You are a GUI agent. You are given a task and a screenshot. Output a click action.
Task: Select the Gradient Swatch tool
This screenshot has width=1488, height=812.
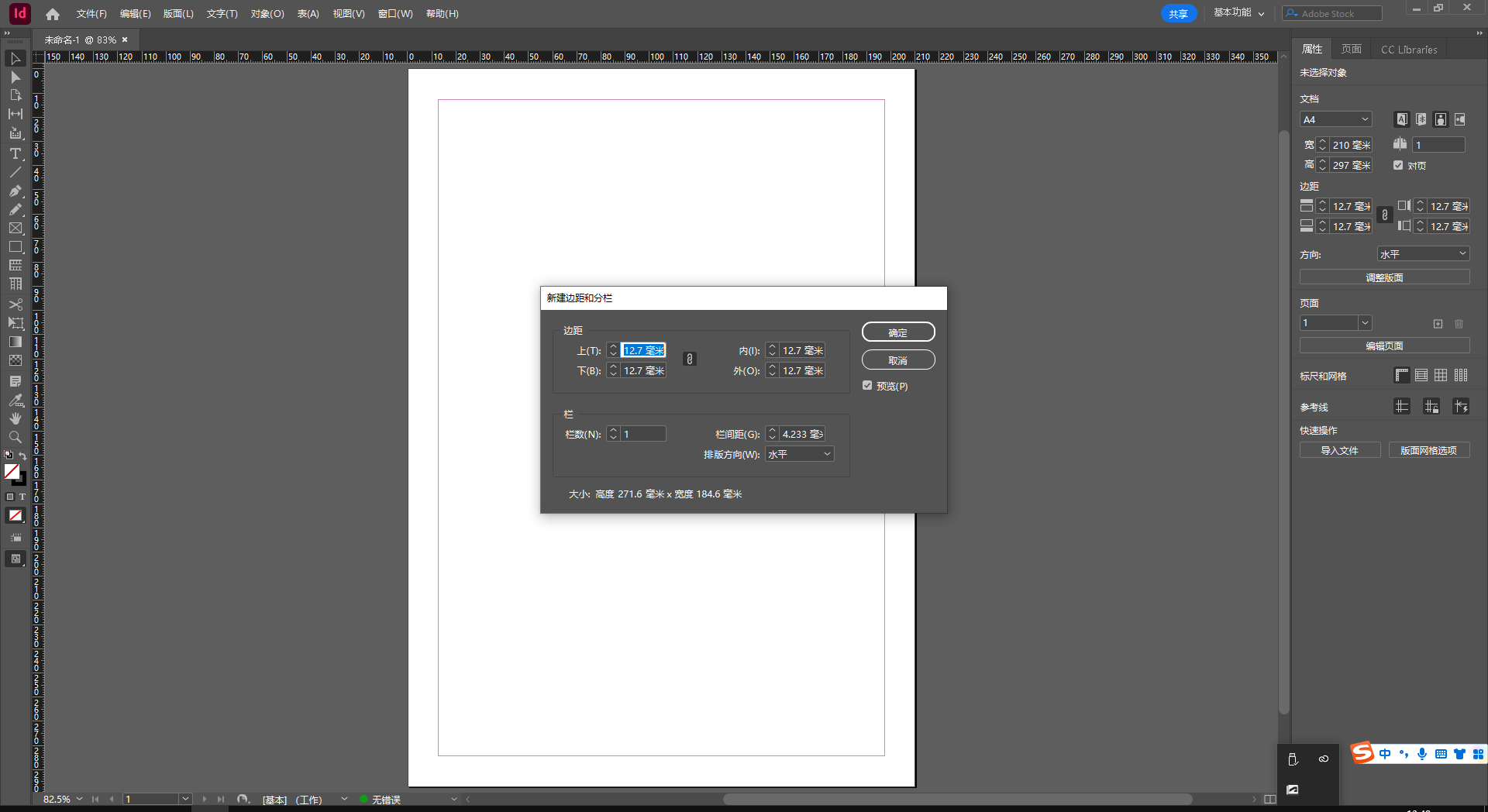click(15, 342)
